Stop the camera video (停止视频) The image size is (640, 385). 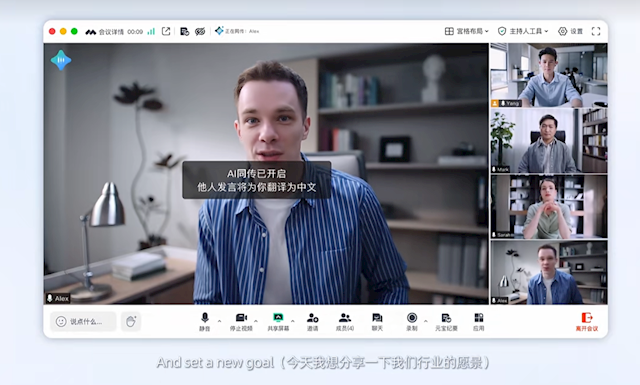(241, 322)
